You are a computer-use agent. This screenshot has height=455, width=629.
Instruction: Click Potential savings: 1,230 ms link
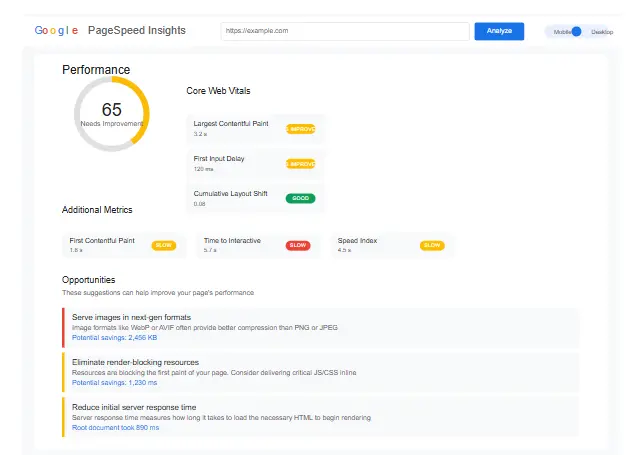click(x=114, y=382)
